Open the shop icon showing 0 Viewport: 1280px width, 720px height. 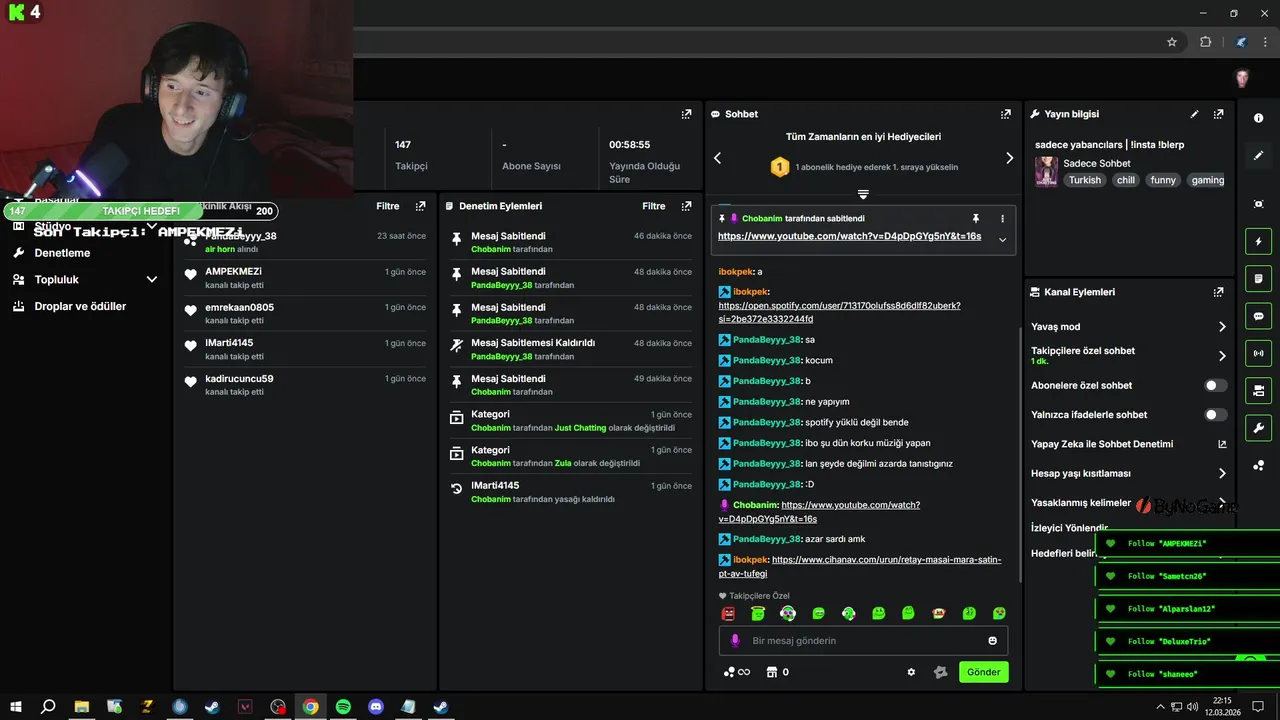(778, 672)
